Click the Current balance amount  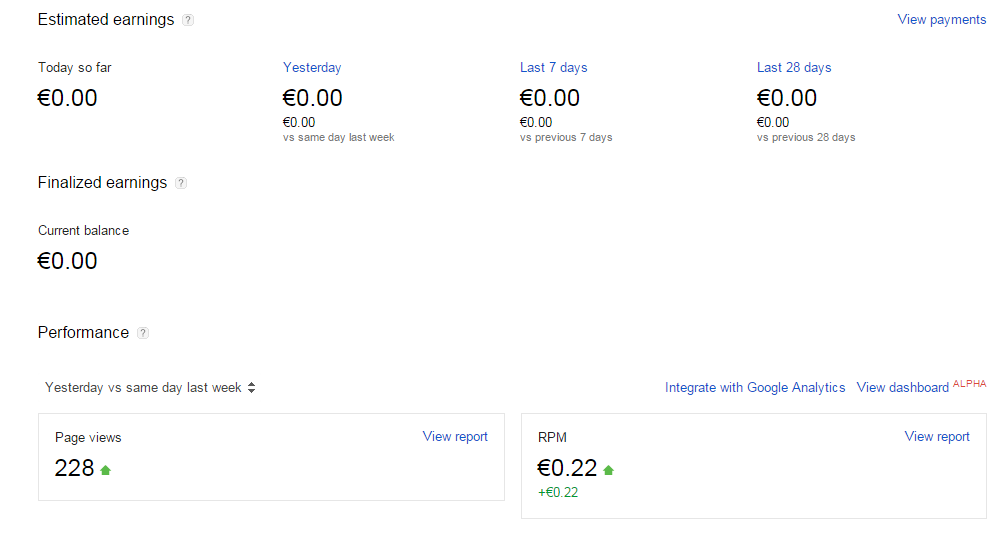click(68, 261)
